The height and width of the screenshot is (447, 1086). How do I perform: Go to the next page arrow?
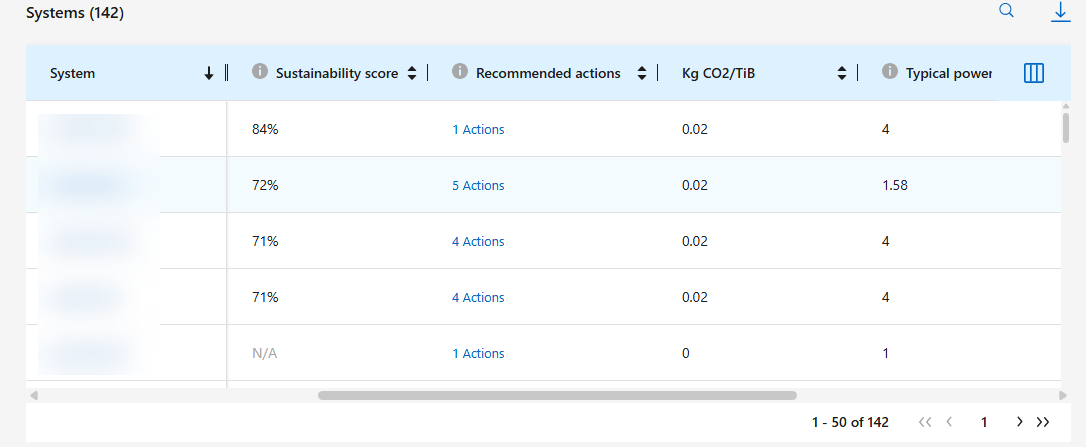(x=1019, y=422)
